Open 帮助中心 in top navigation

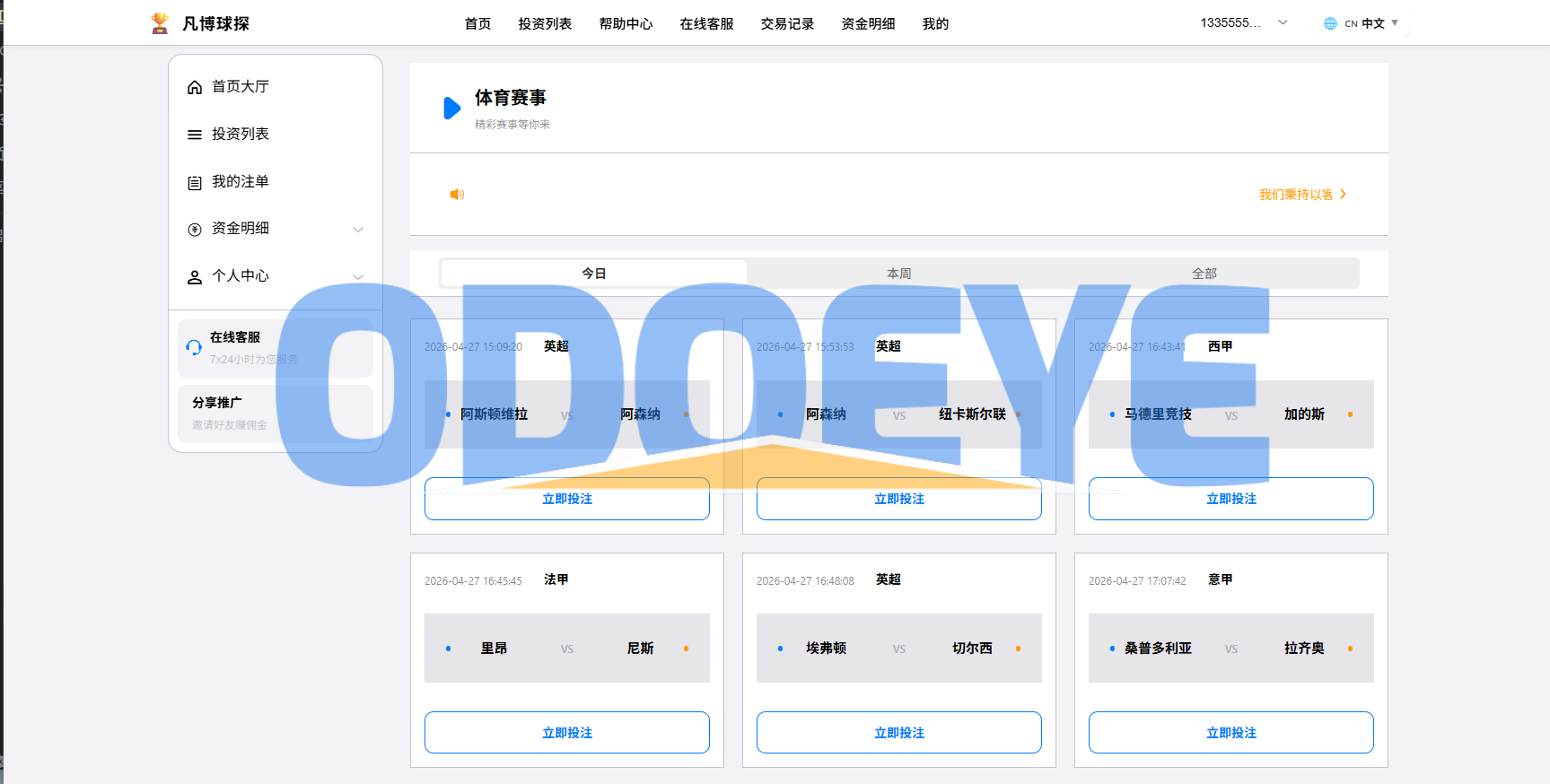tap(626, 23)
